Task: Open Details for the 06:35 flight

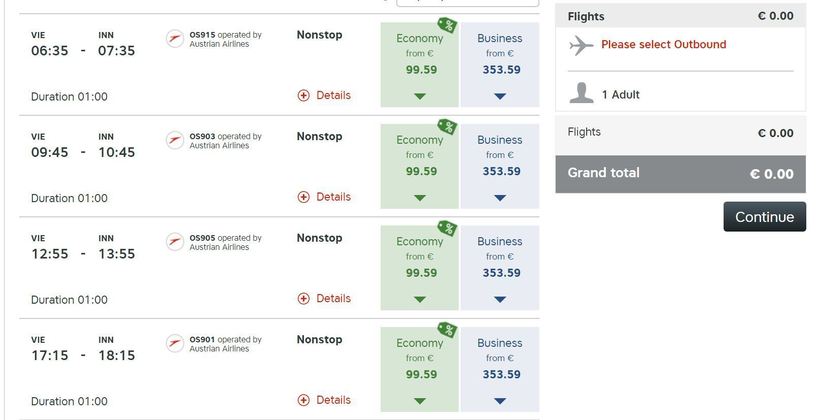Action: pos(324,95)
